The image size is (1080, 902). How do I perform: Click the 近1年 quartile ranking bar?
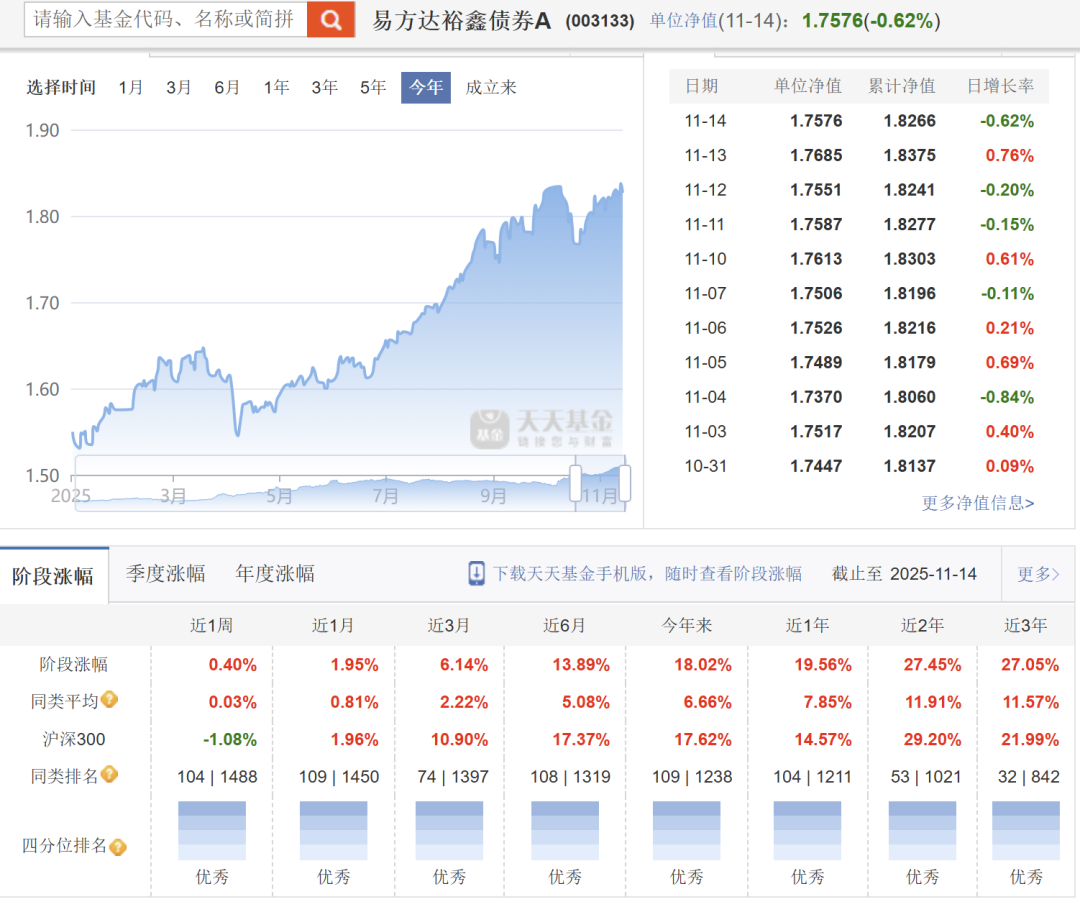tap(807, 830)
